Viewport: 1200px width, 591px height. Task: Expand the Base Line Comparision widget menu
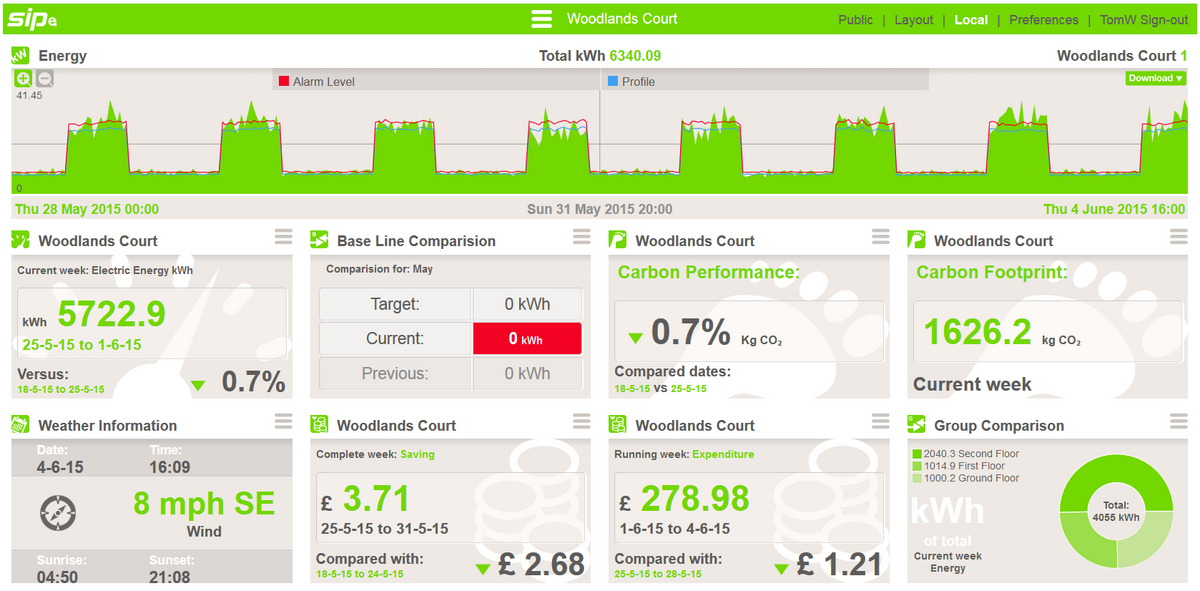pos(582,237)
